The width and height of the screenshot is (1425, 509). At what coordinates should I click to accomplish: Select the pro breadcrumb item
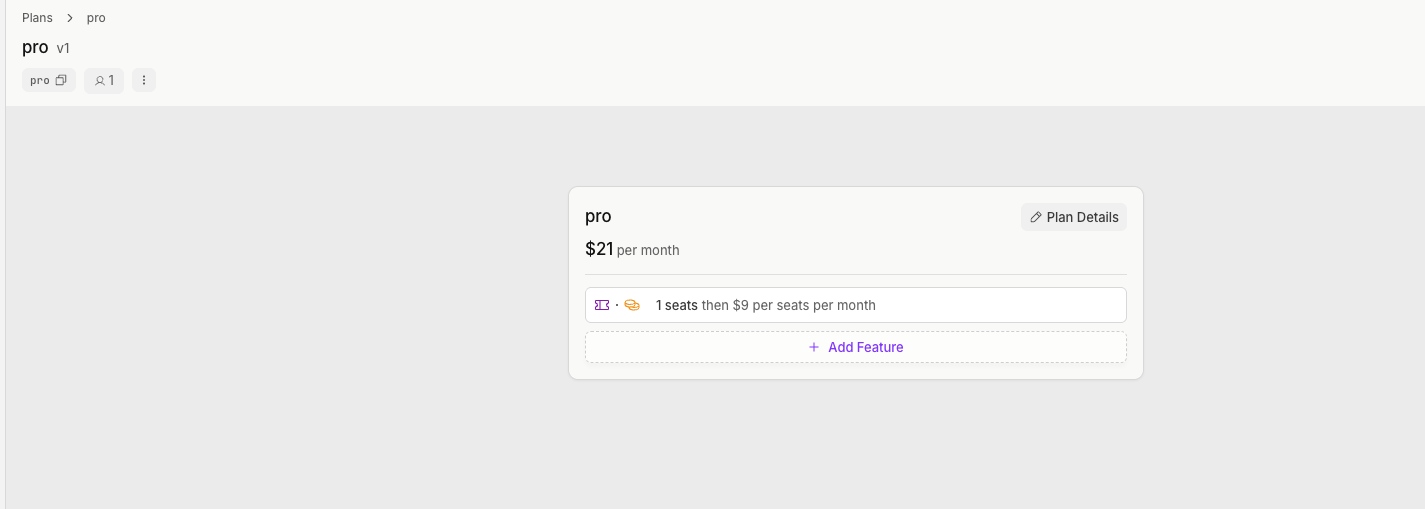(x=96, y=18)
